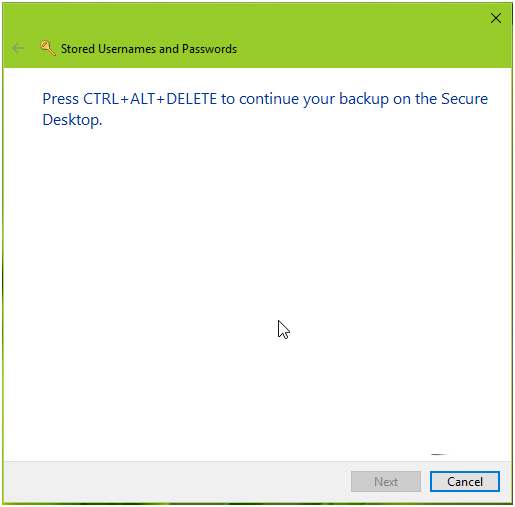Image resolution: width=515 pixels, height=507 pixels.
Task: Click the word Usernames in the title
Action: click(127, 49)
